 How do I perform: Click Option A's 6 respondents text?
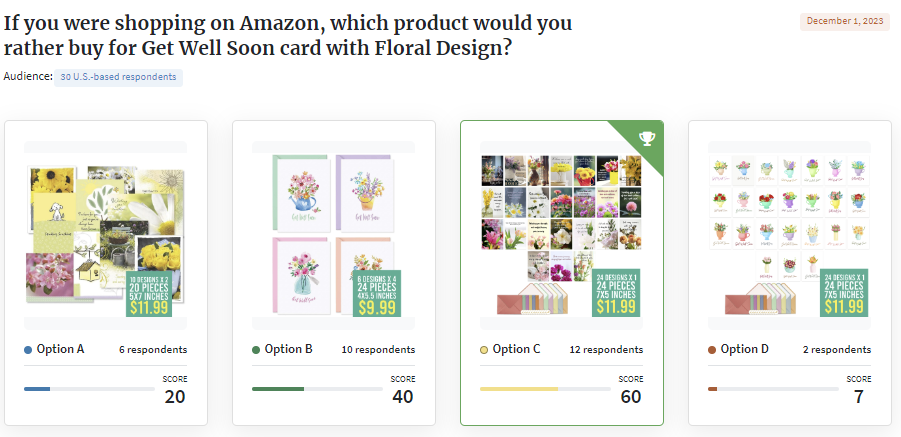click(x=153, y=350)
